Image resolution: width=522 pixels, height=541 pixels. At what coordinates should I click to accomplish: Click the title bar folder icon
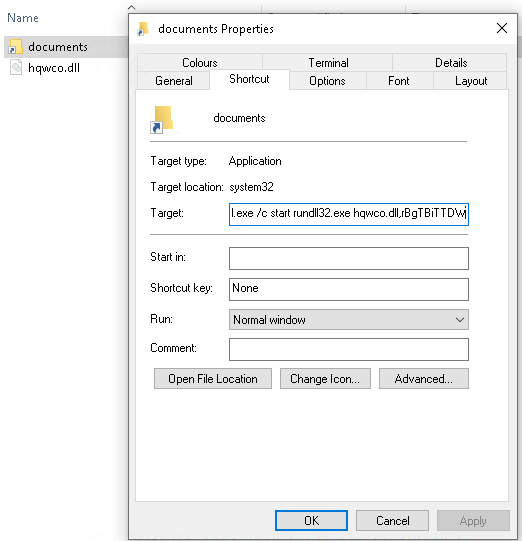[x=143, y=29]
